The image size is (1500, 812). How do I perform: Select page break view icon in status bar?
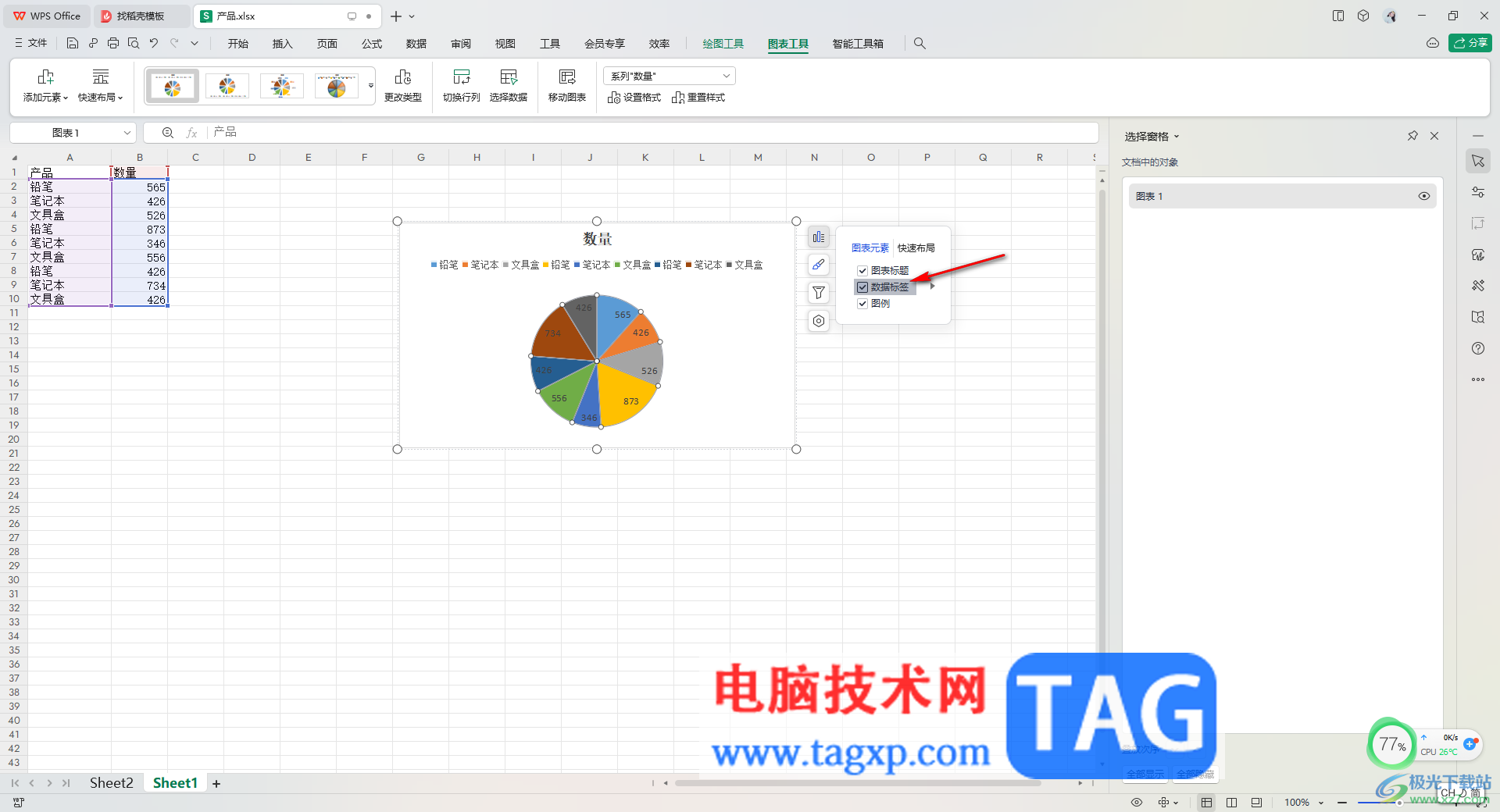point(1255,803)
